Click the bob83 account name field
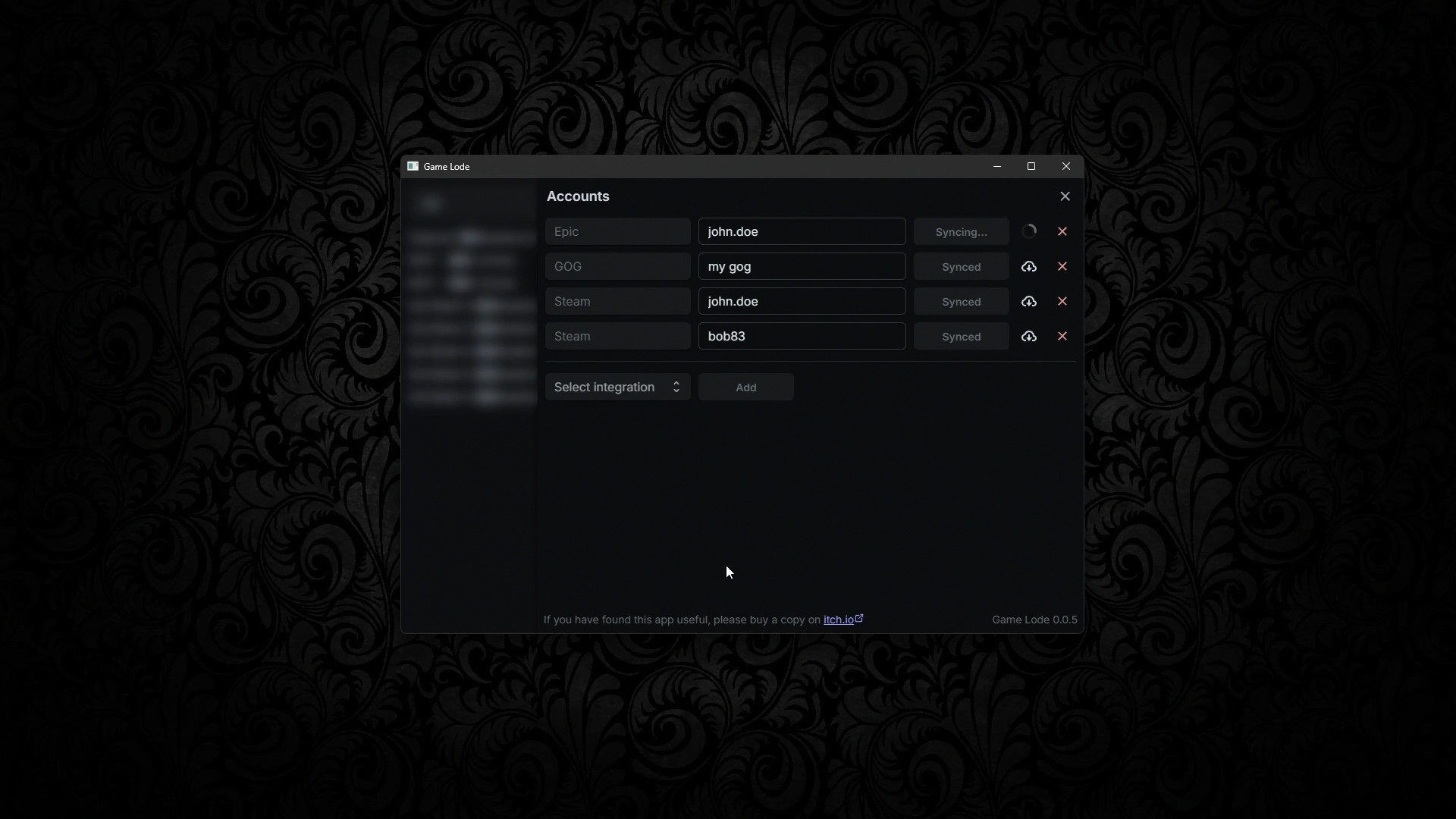1456x819 pixels. pos(802,337)
